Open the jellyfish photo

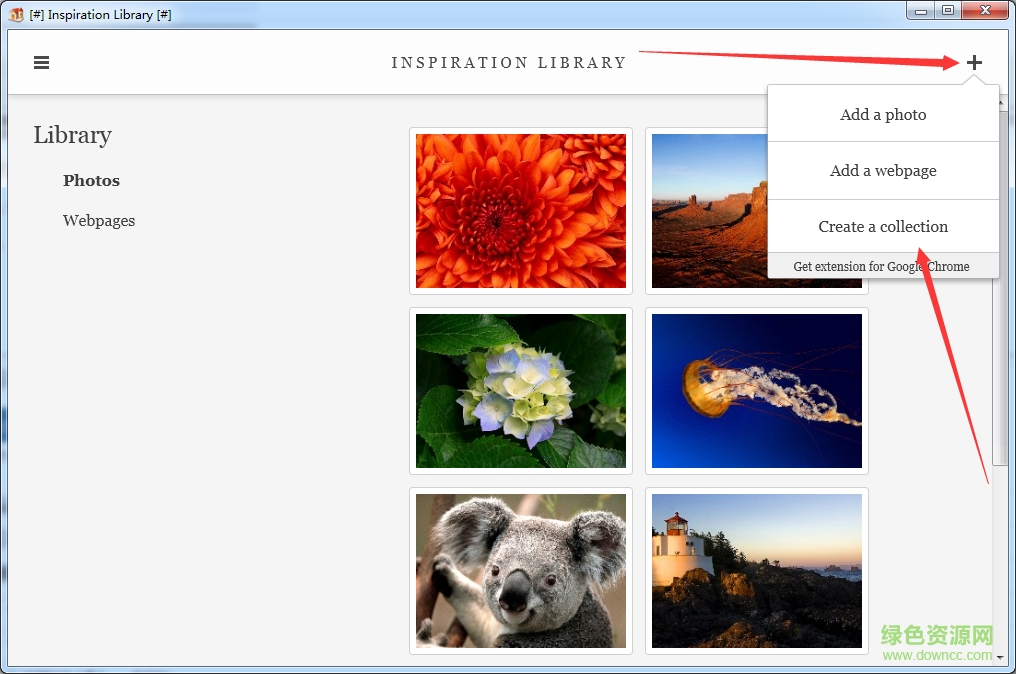pos(756,391)
